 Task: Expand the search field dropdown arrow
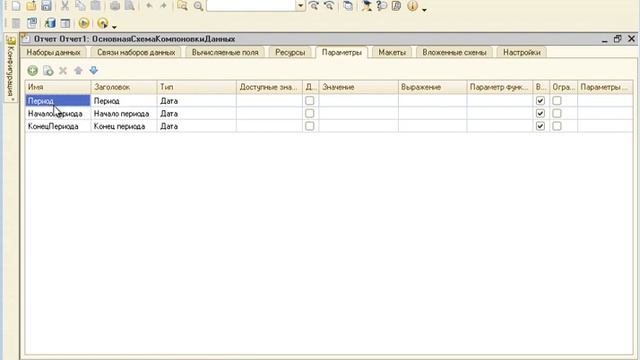tap(300, 6)
